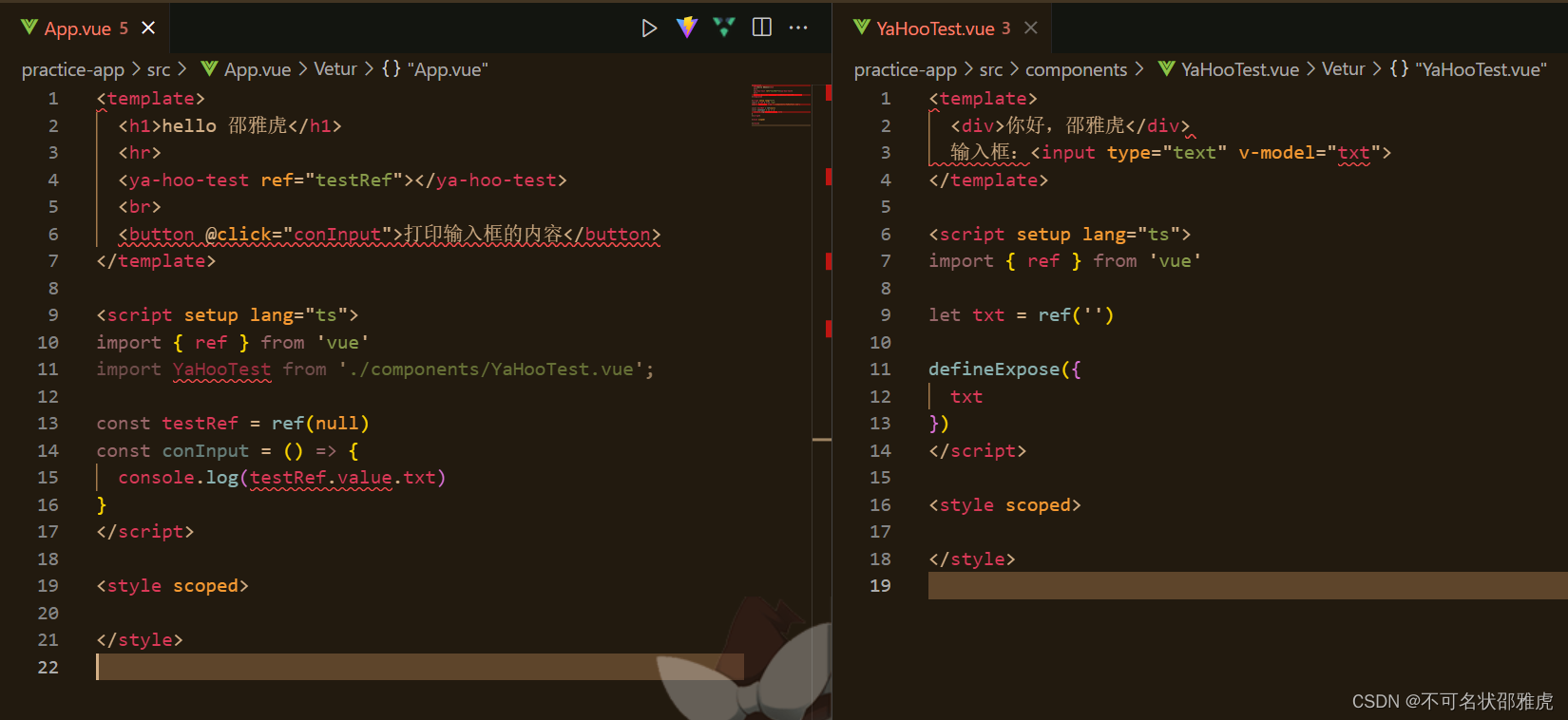Click line number 11 in YaHooTest.vue gutter
This screenshot has width=1568, height=720.
click(880, 369)
